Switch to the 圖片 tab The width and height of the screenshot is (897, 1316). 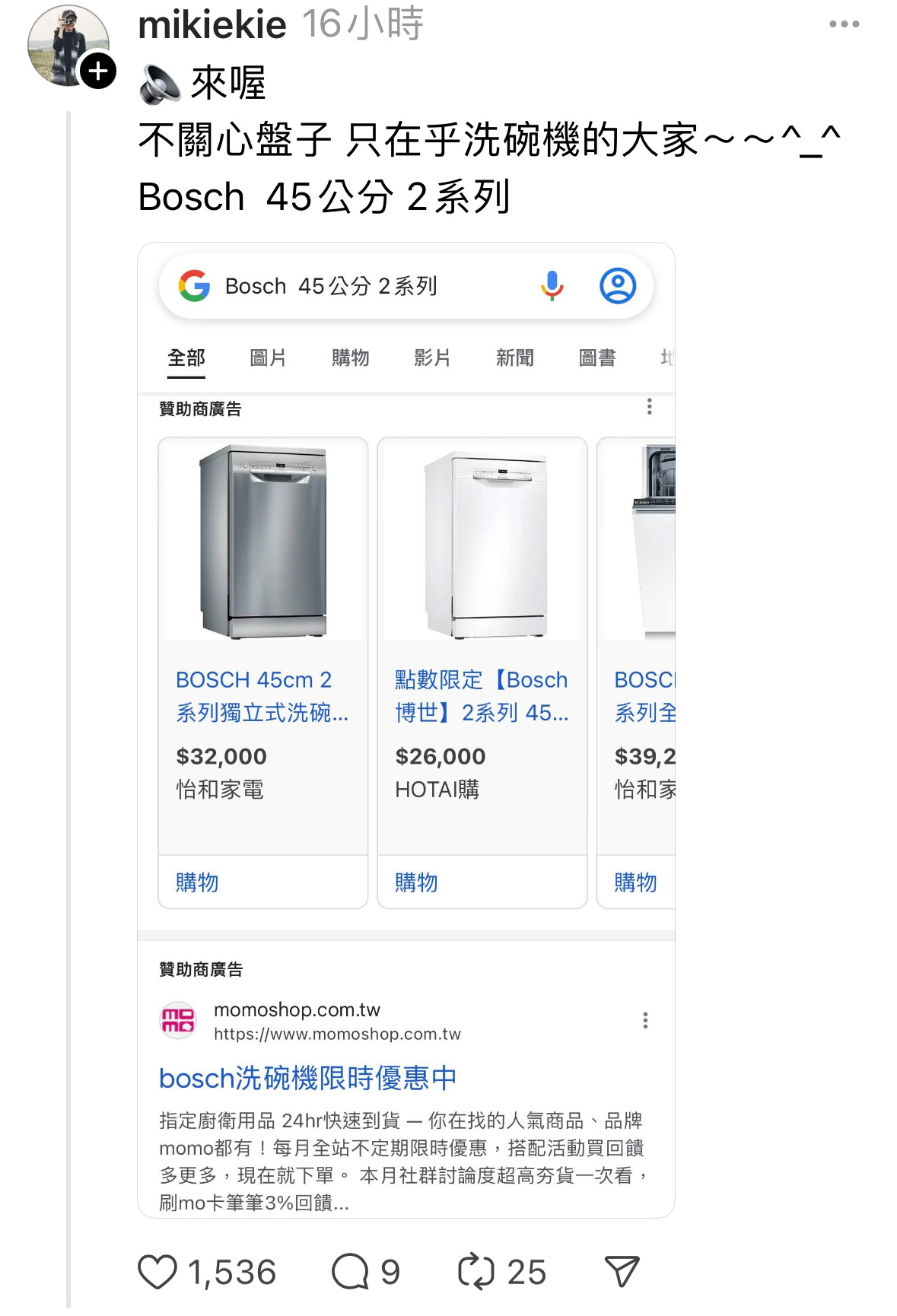pyautogui.click(x=268, y=358)
